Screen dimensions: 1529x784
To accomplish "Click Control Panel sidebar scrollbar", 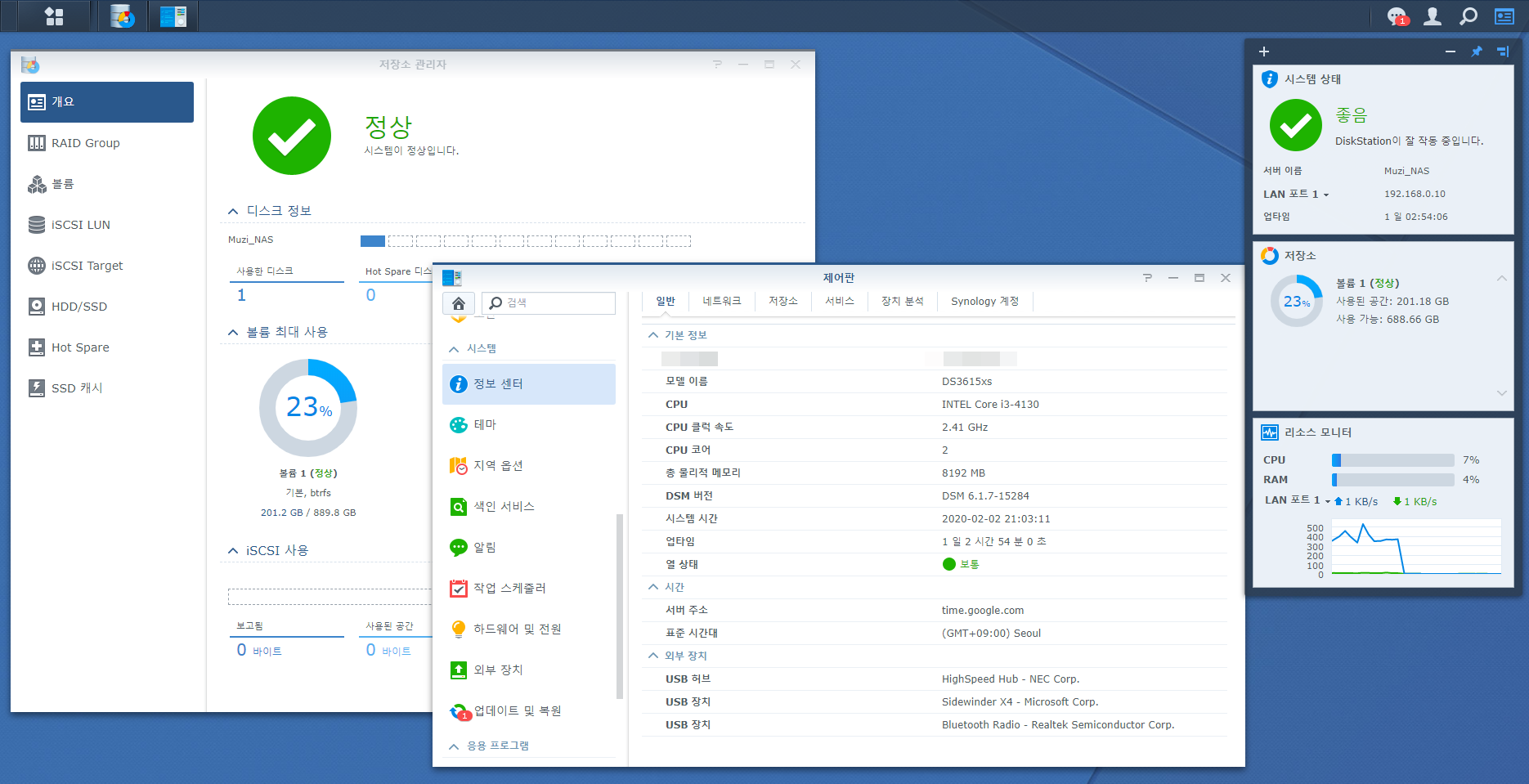I will point(620,607).
